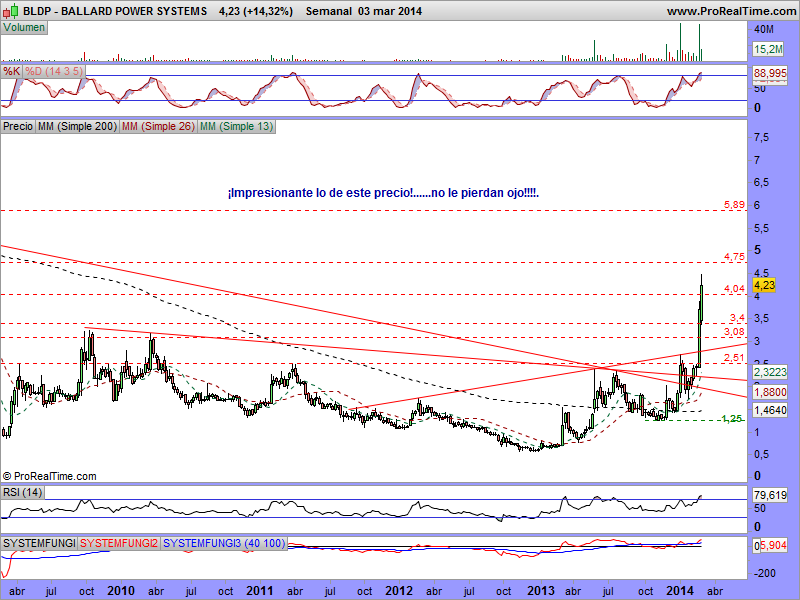
Task: Click the 2011 year label on time axis
Action: coord(260,591)
